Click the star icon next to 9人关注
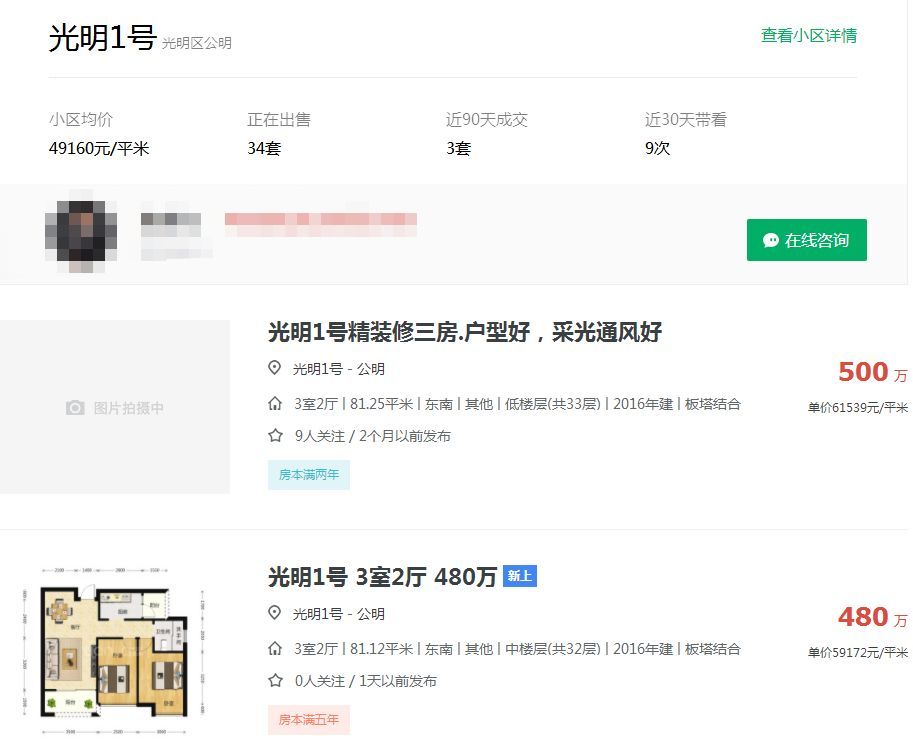913x742 pixels. [275, 436]
